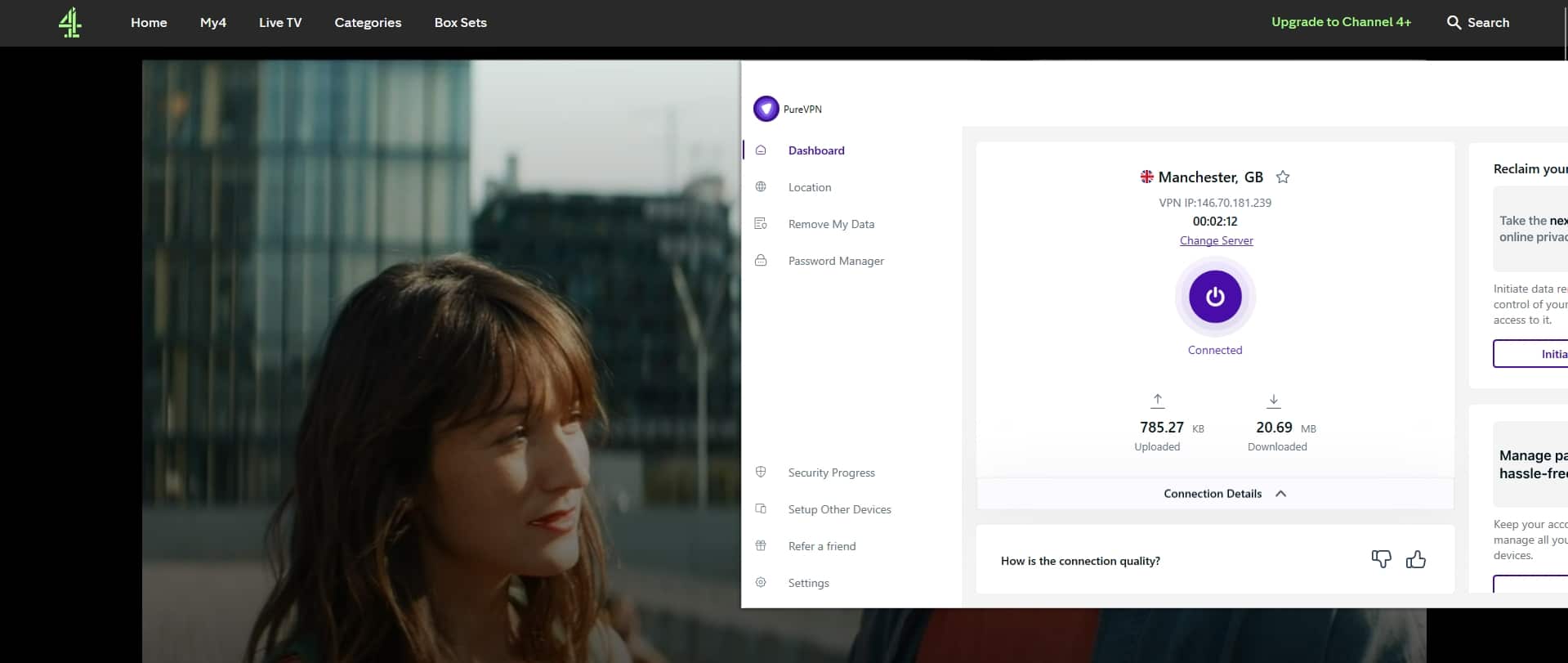The image size is (1568, 663).
Task: Click the Connection Details label
Action: point(1213,494)
